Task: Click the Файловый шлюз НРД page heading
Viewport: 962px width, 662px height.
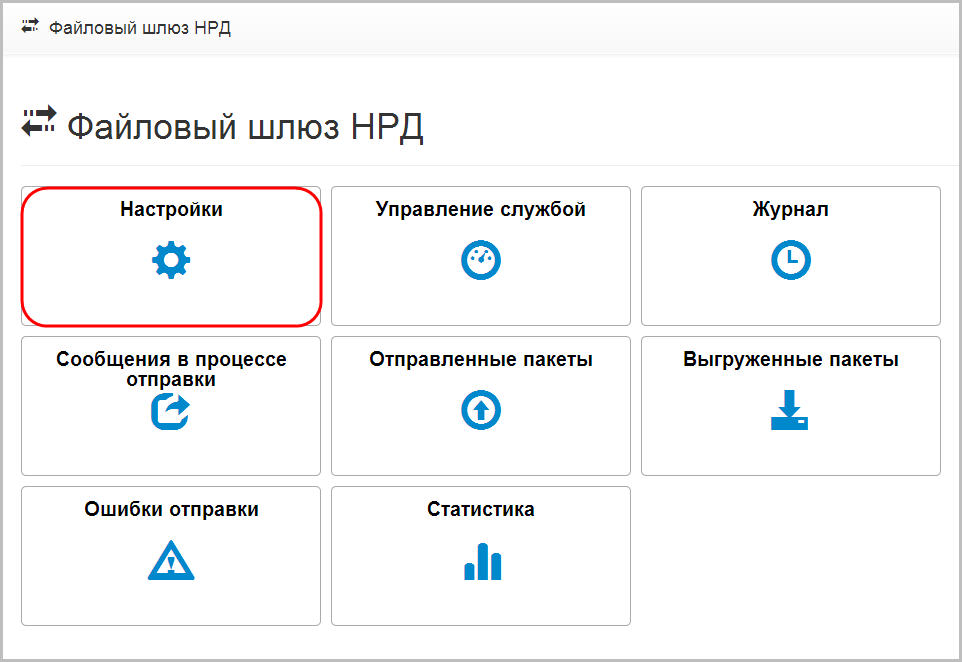Action: [245, 127]
